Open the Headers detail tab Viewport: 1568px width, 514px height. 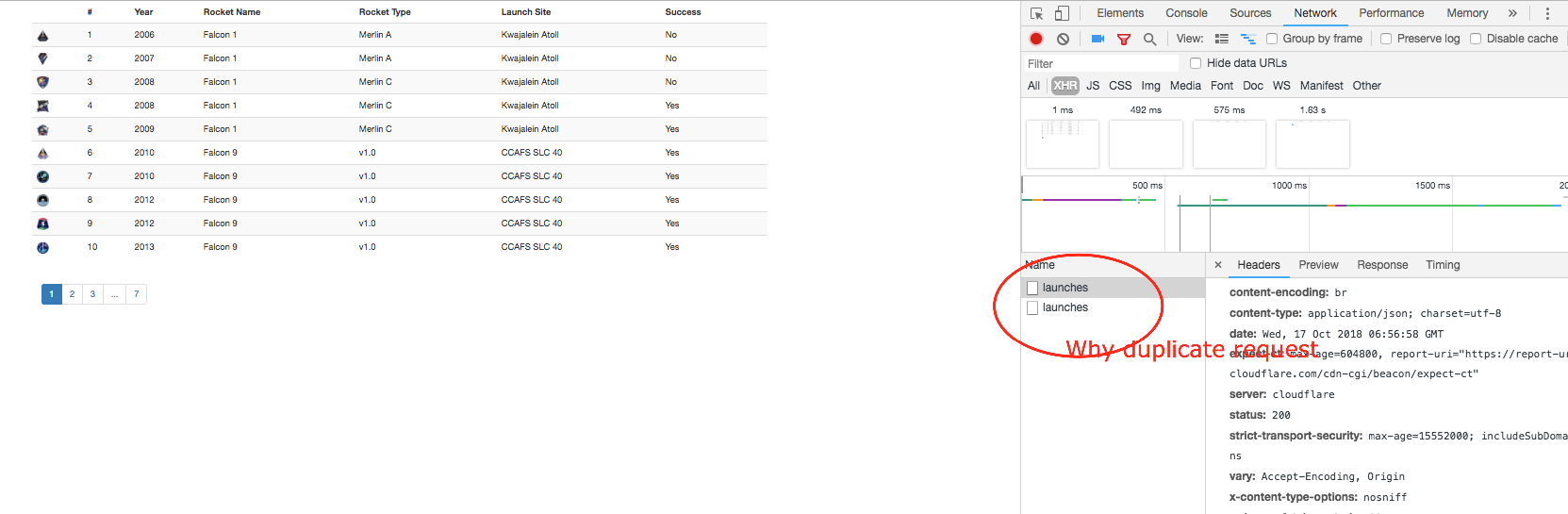coord(1259,265)
